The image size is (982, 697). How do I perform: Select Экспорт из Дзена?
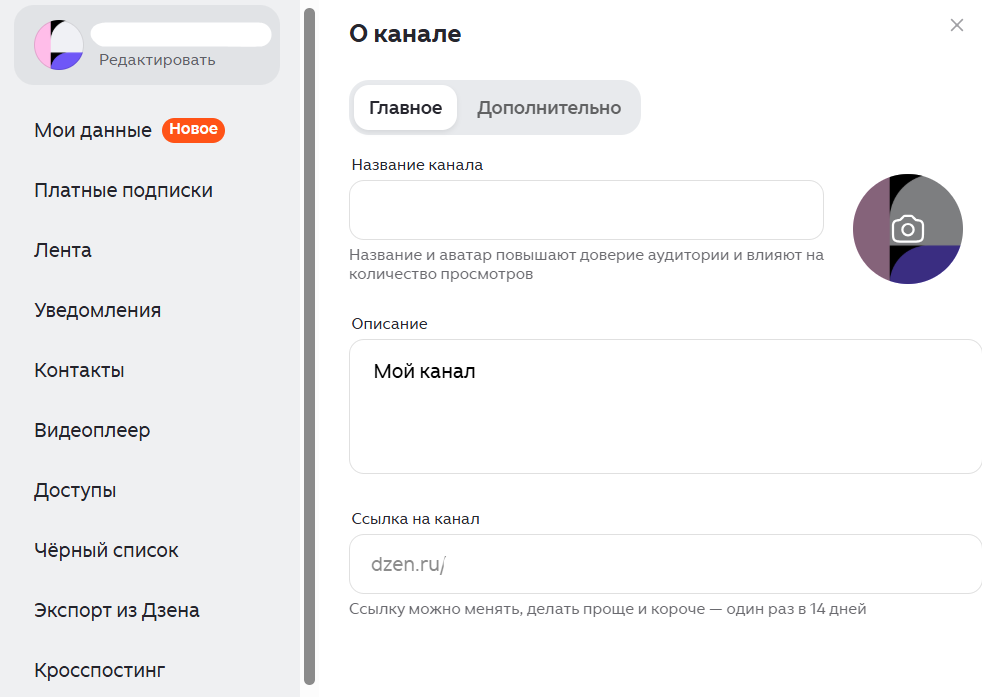[x=117, y=610]
